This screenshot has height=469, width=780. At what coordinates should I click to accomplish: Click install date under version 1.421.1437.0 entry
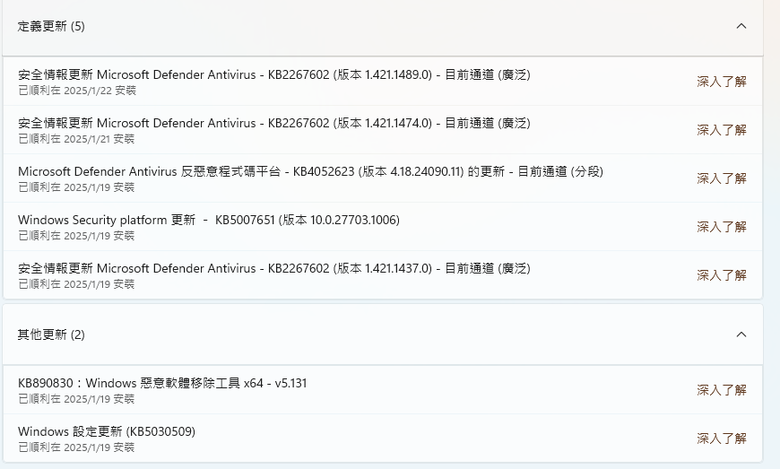[76, 284]
